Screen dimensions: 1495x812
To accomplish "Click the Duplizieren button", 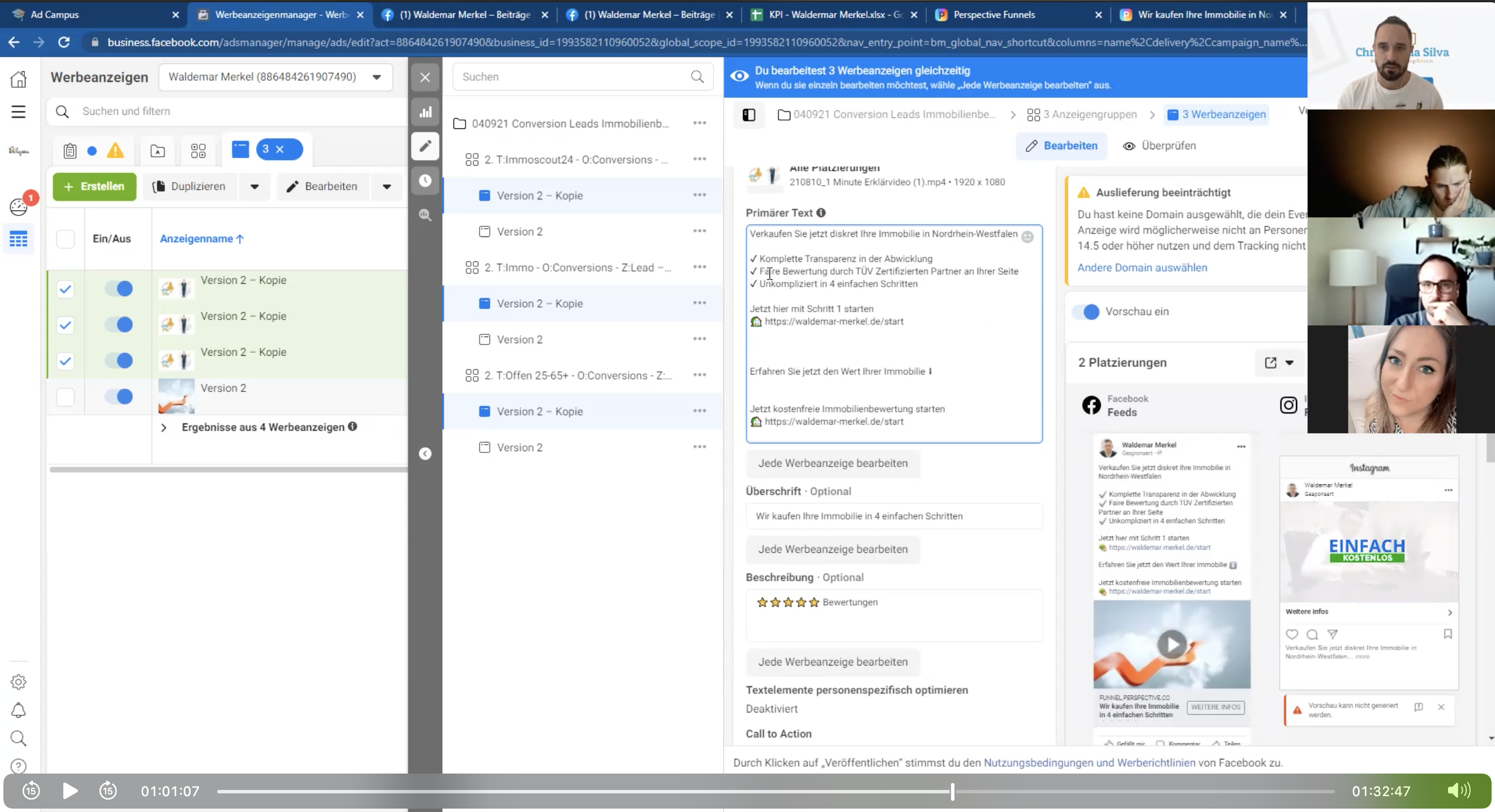I will [x=189, y=186].
